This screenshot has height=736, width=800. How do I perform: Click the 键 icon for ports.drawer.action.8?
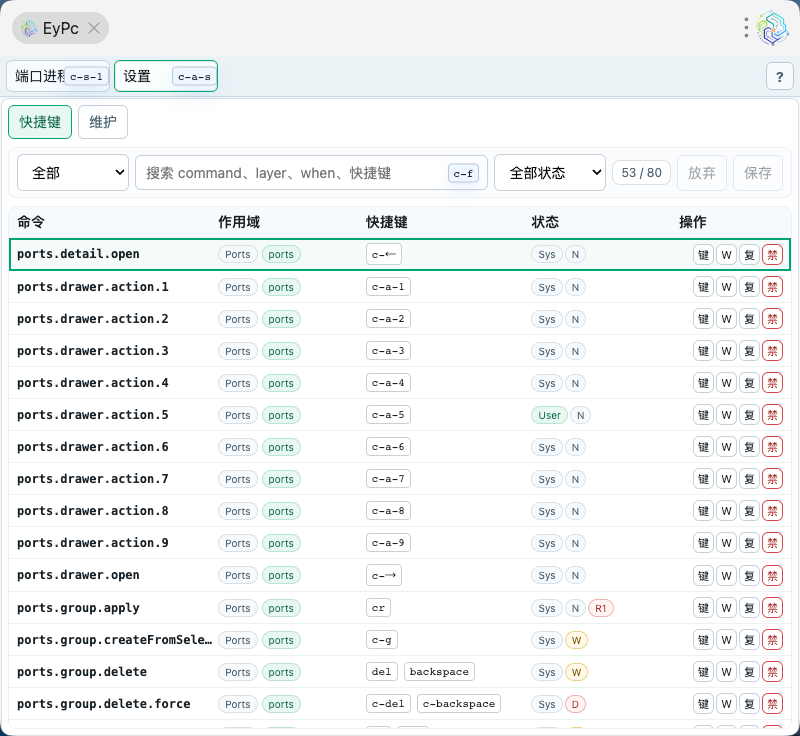703,511
